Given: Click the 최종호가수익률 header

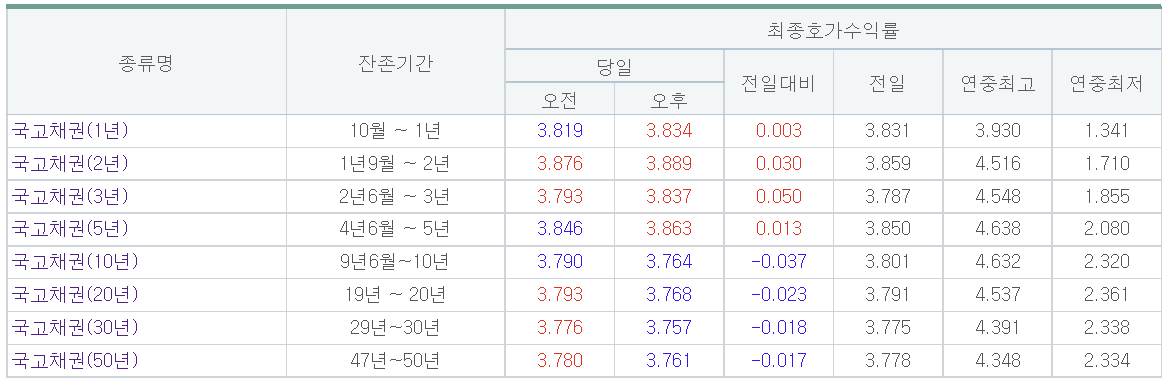Looking at the screenshot, I should tap(833, 30).
